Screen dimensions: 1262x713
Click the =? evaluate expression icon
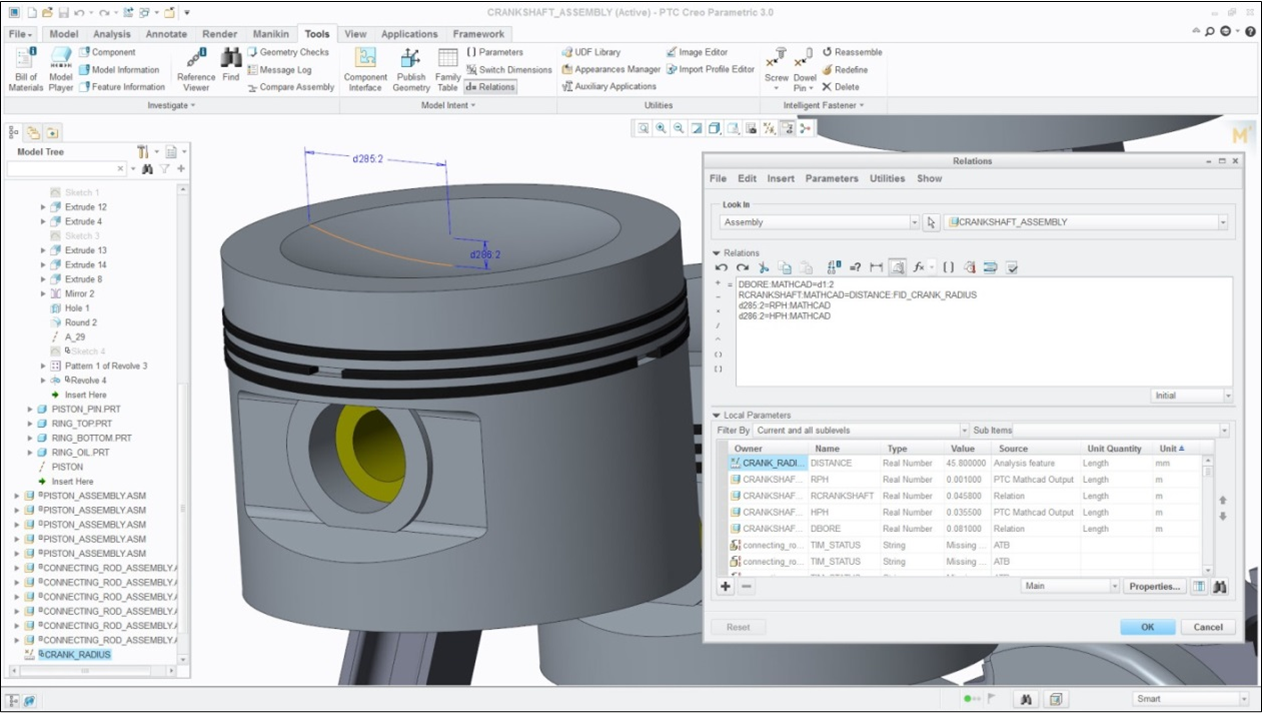855,267
